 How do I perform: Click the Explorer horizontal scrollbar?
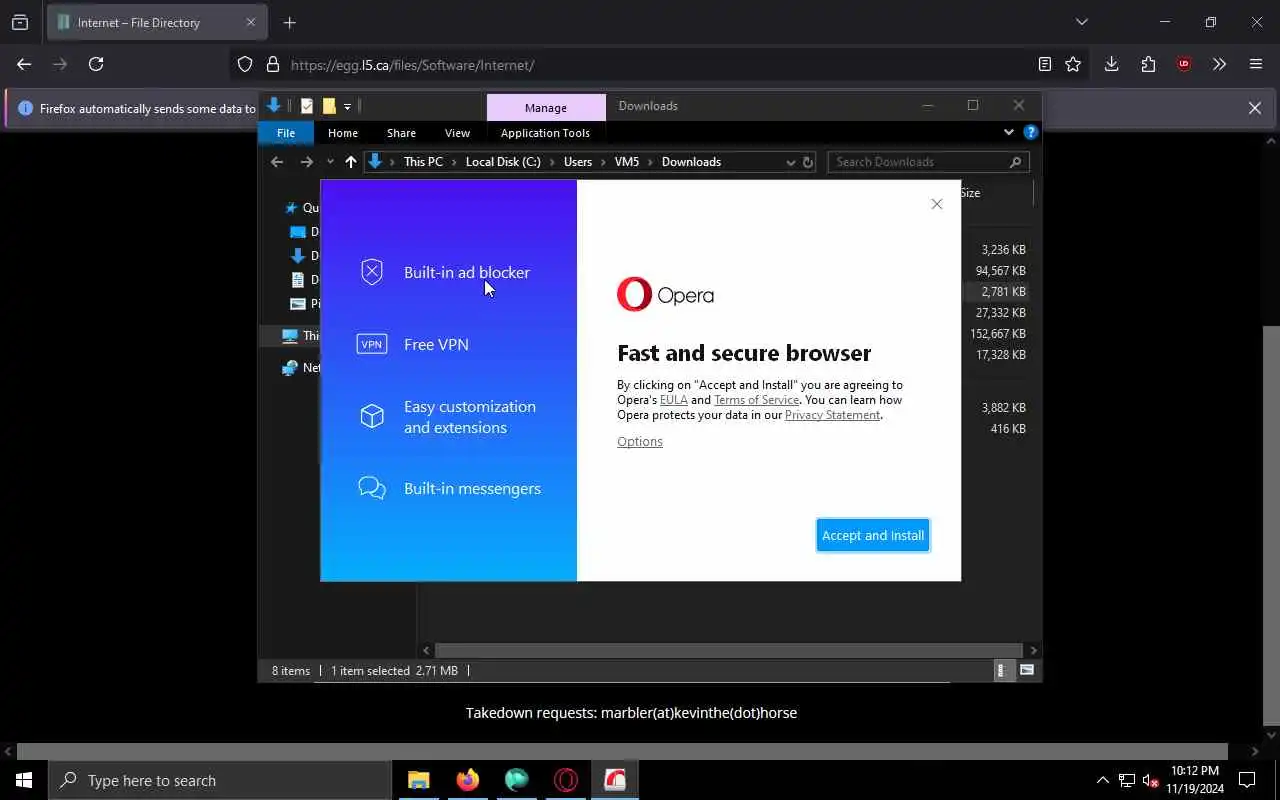pos(729,650)
